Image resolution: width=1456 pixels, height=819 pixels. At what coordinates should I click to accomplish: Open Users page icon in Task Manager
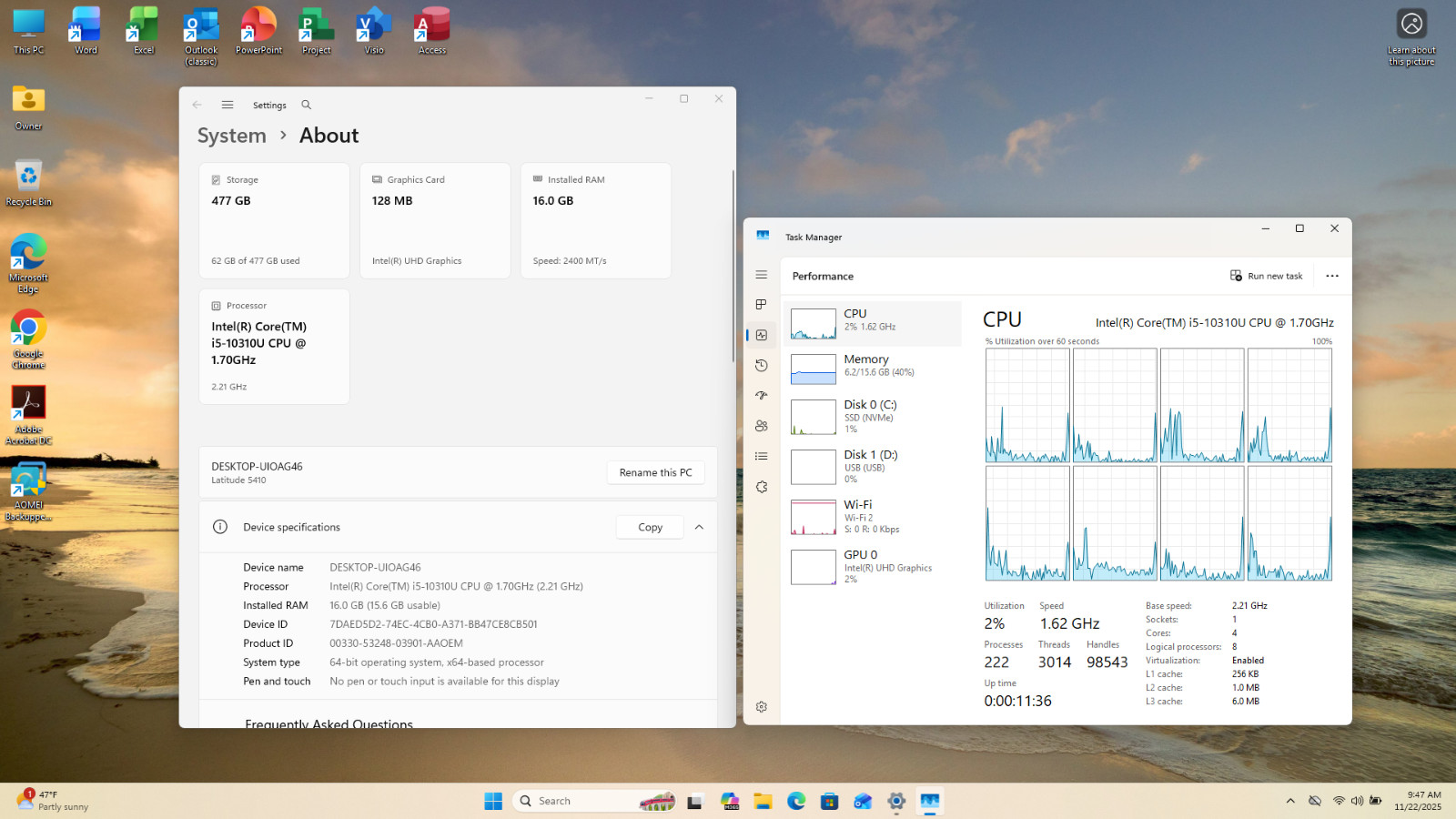pos(762,426)
